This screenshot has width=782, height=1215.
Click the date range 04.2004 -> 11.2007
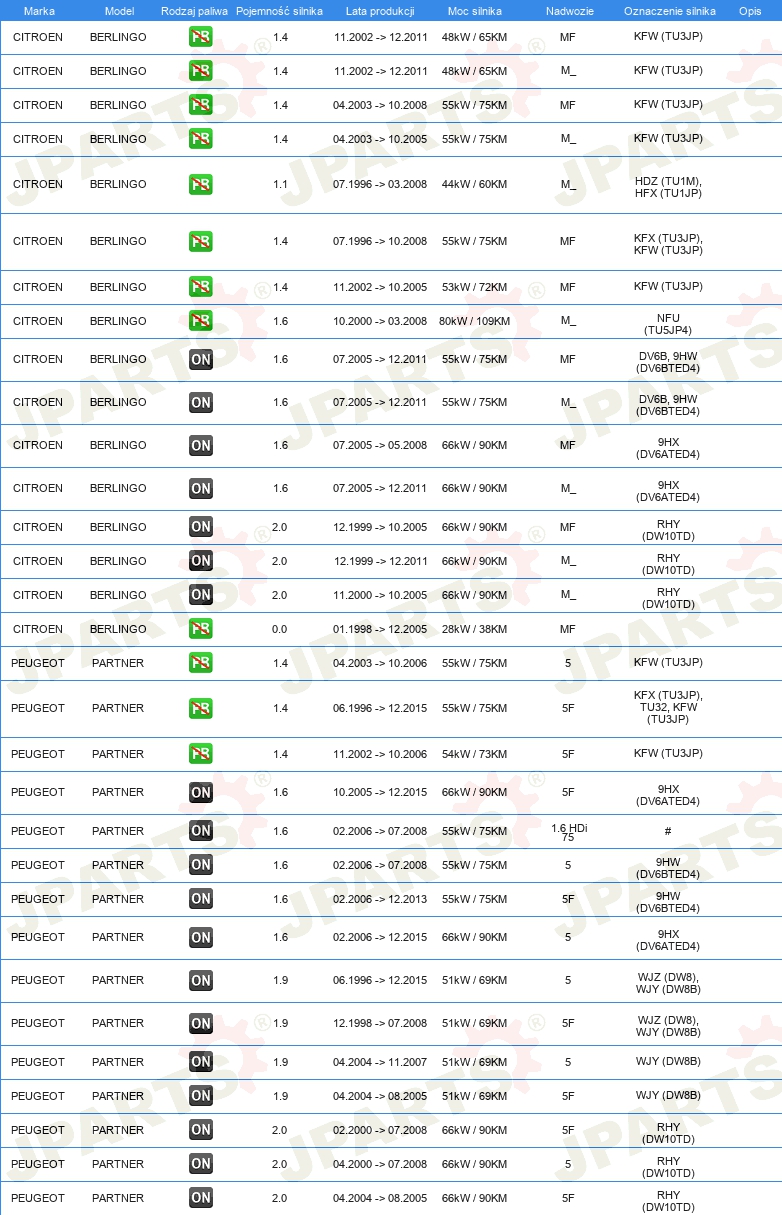click(380, 1062)
